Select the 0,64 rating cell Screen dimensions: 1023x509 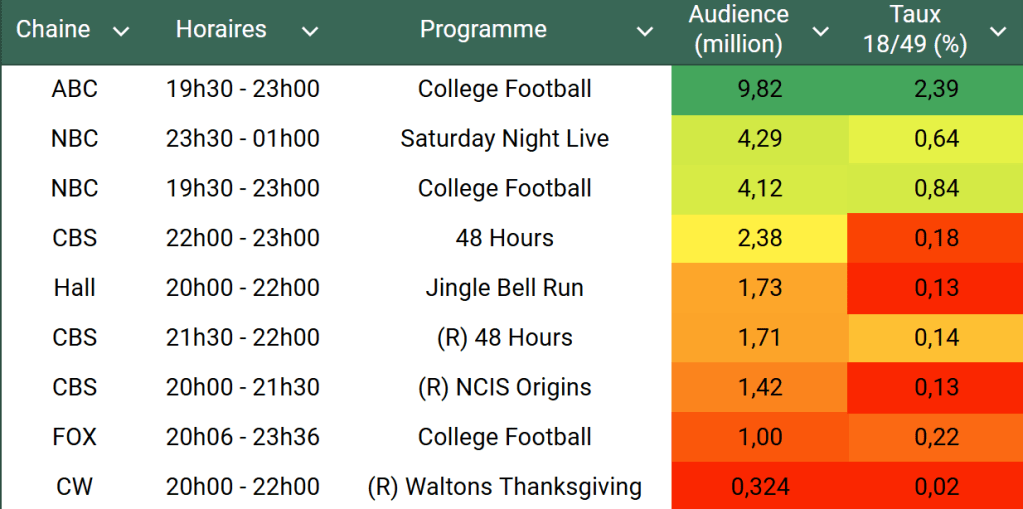pos(936,139)
